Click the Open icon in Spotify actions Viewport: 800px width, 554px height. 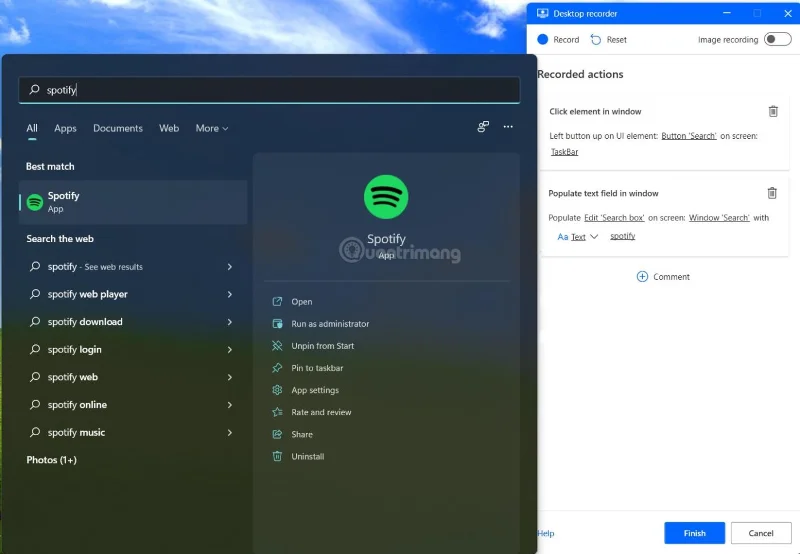tap(277, 301)
